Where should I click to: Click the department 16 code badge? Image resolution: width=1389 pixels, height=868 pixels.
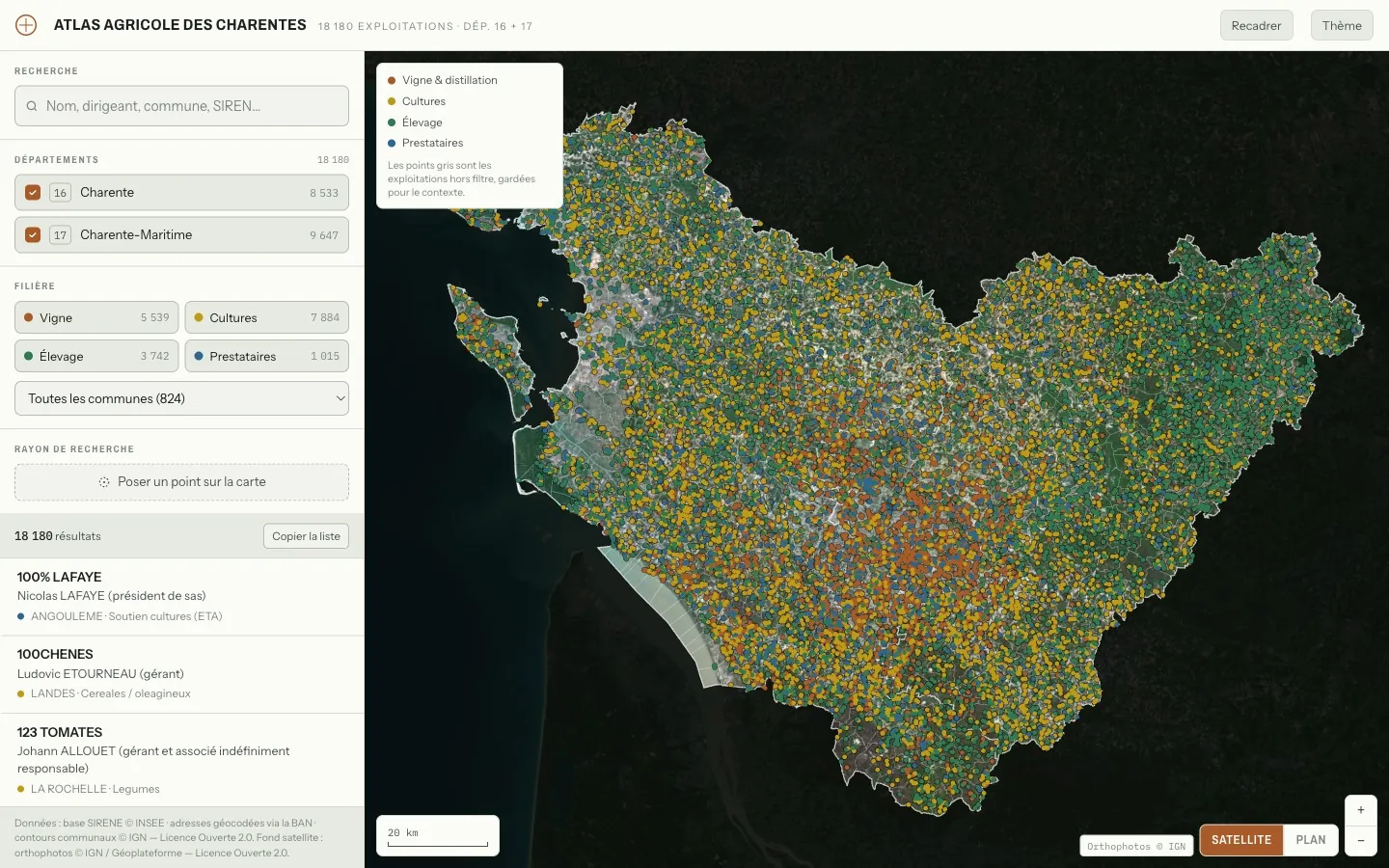[x=60, y=192]
